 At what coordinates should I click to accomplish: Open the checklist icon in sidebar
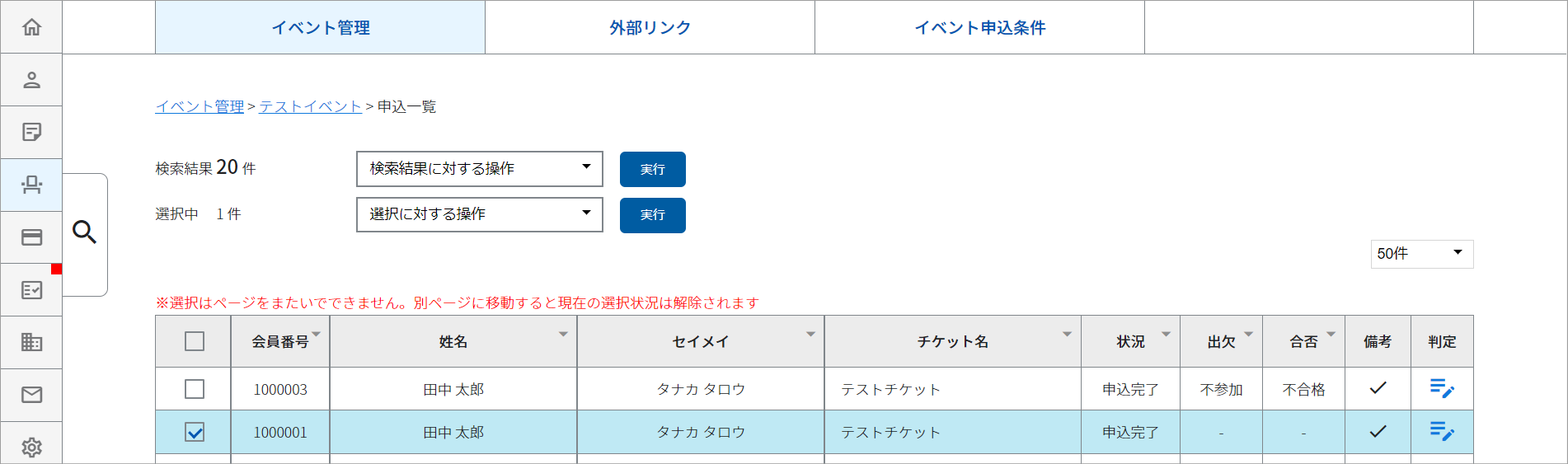point(31,290)
